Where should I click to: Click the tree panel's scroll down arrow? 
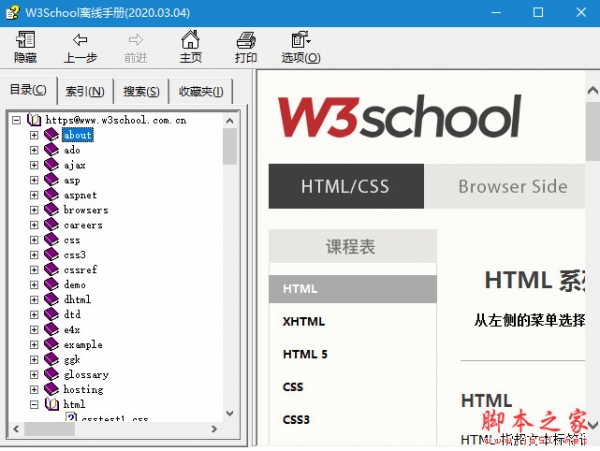coord(230,413)
